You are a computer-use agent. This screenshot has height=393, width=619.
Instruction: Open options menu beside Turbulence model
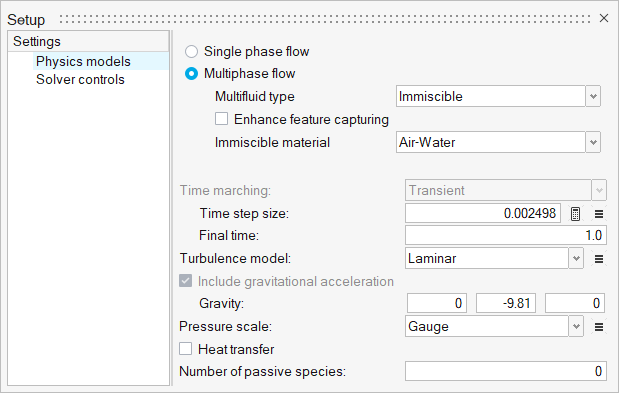coord(599,259)
